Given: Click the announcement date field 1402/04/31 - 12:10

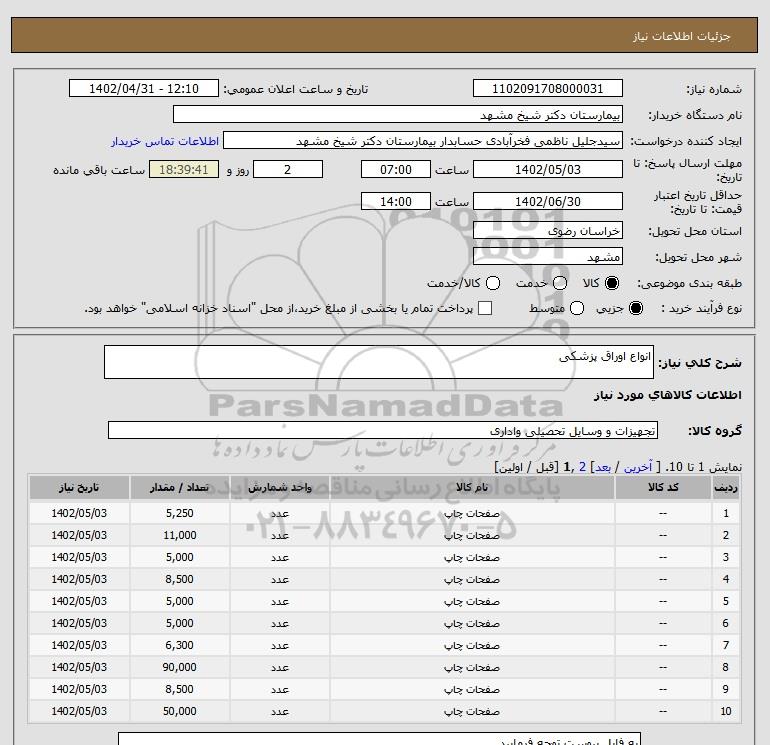Looking at the screenshot, I should tap(143, 88).
